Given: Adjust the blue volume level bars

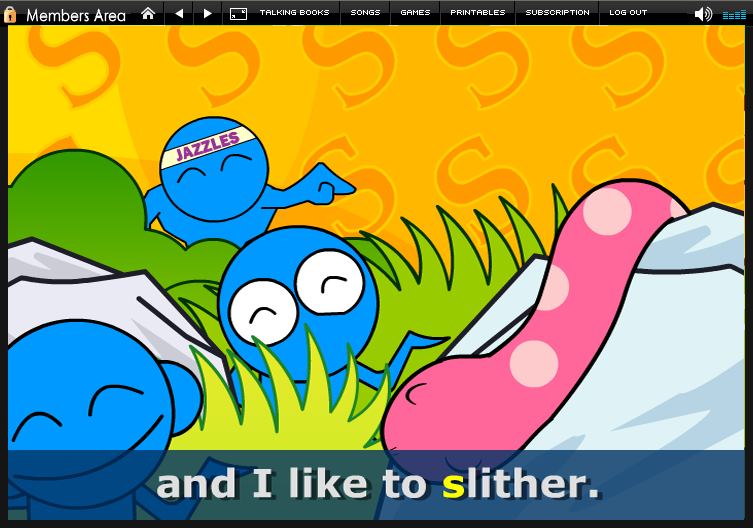Looking at the screenshot, I should (x=733, y=14).
